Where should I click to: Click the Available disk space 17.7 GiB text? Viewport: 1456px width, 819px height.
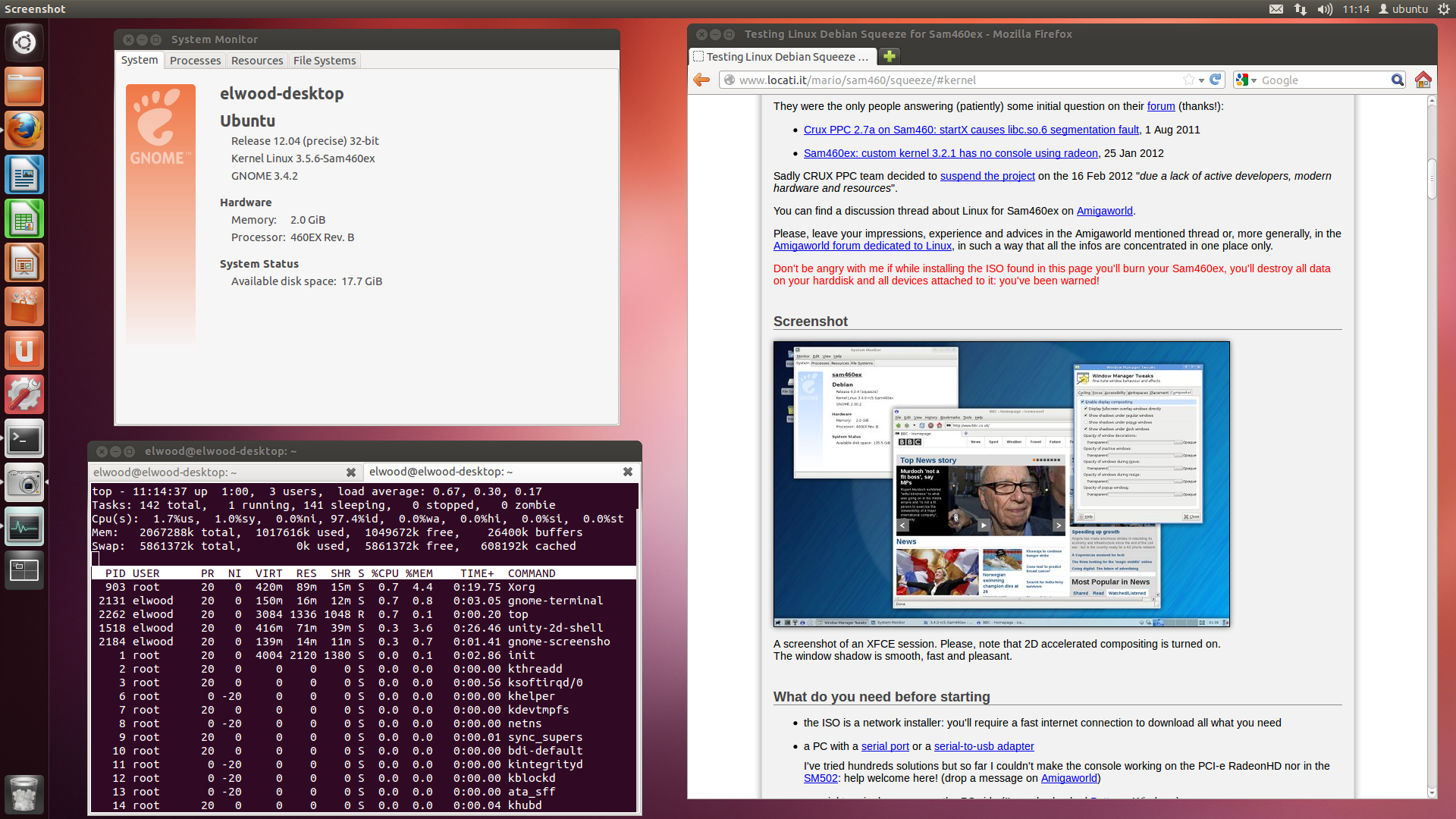pos(306,281)
